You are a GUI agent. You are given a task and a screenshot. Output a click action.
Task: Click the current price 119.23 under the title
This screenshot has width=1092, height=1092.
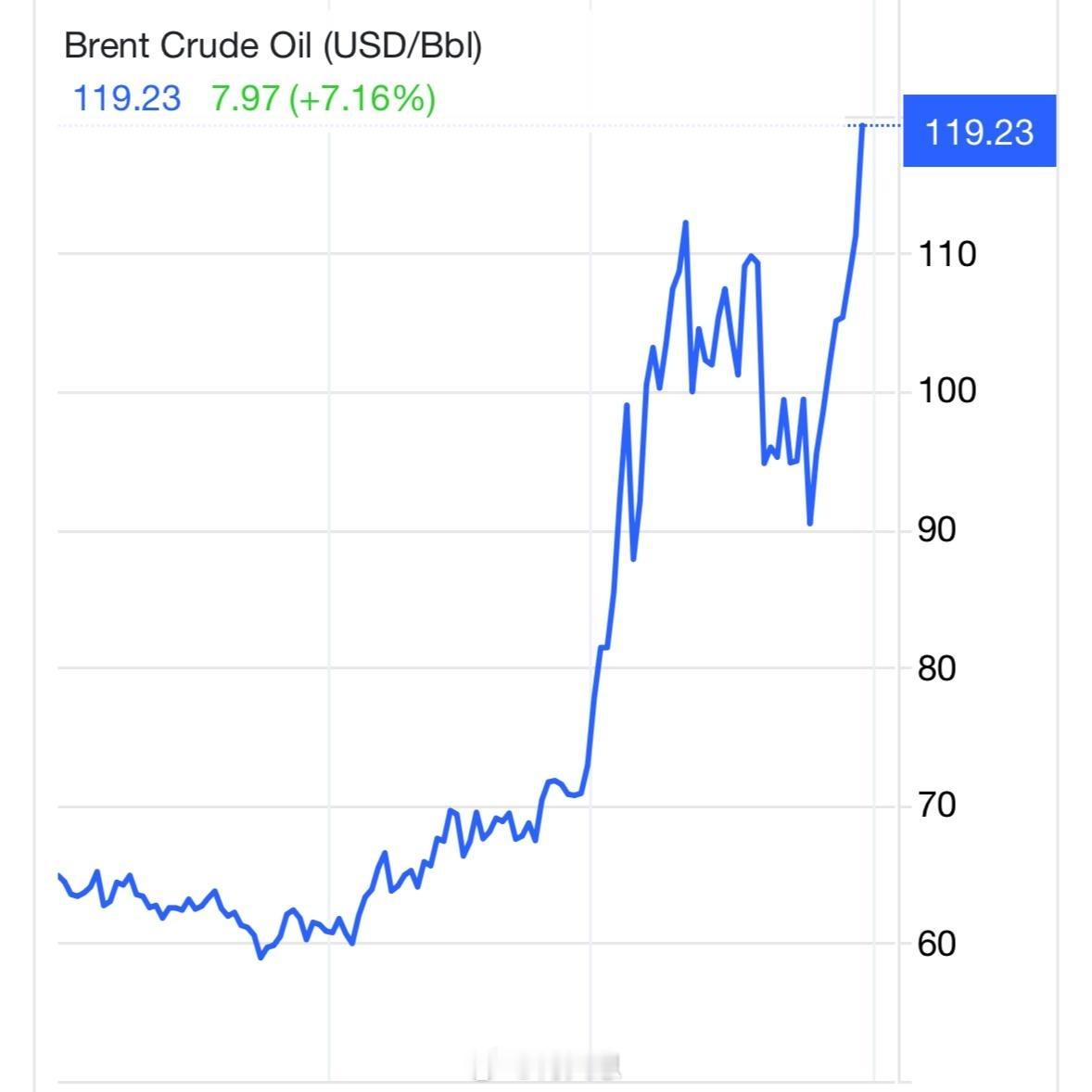point(127,98)
